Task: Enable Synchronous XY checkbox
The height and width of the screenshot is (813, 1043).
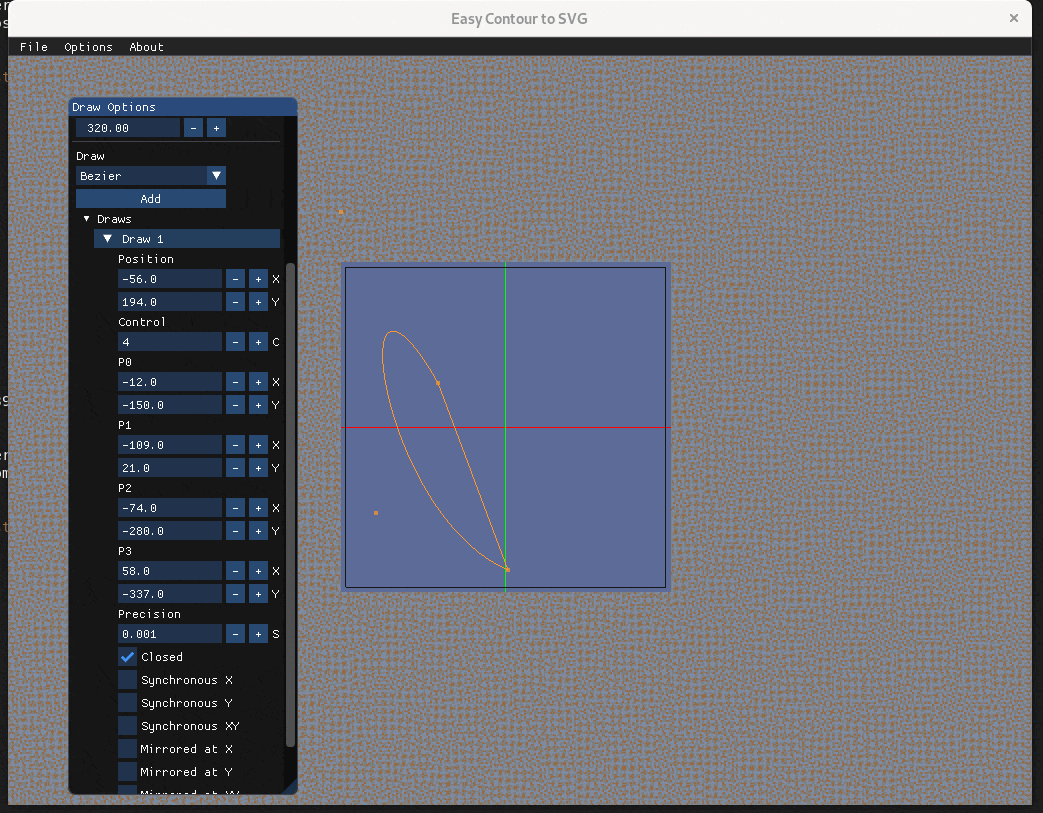Action: tap(127, 726)
